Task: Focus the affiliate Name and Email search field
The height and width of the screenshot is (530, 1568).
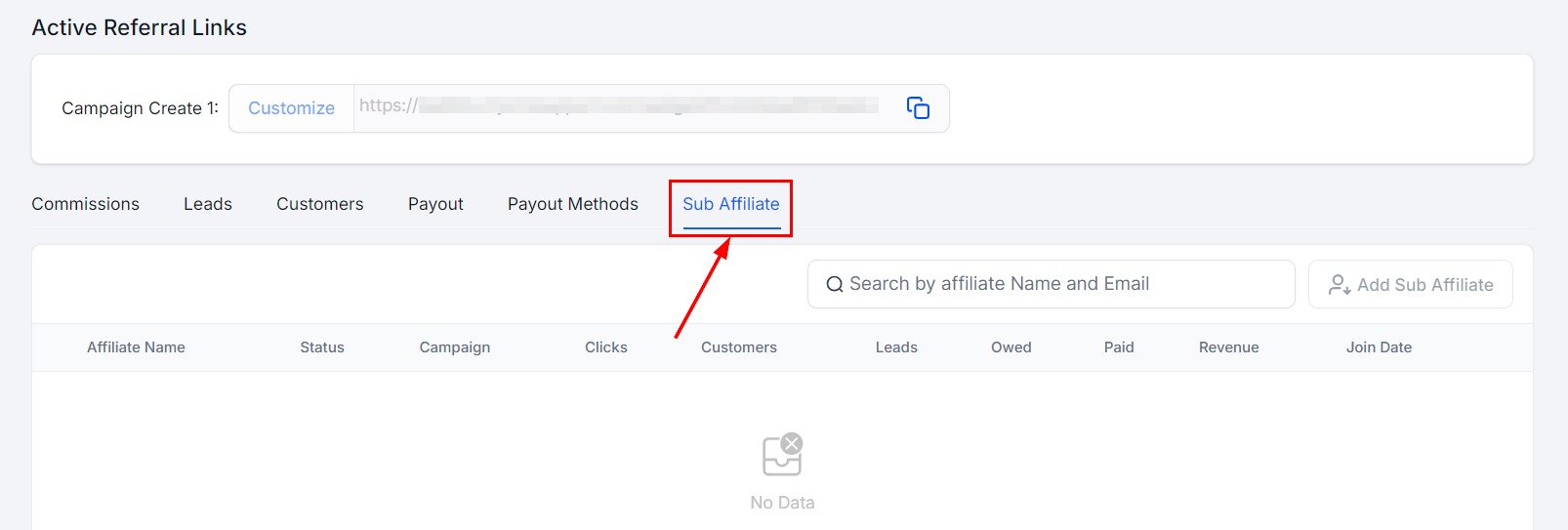Action: [1054, 284]
